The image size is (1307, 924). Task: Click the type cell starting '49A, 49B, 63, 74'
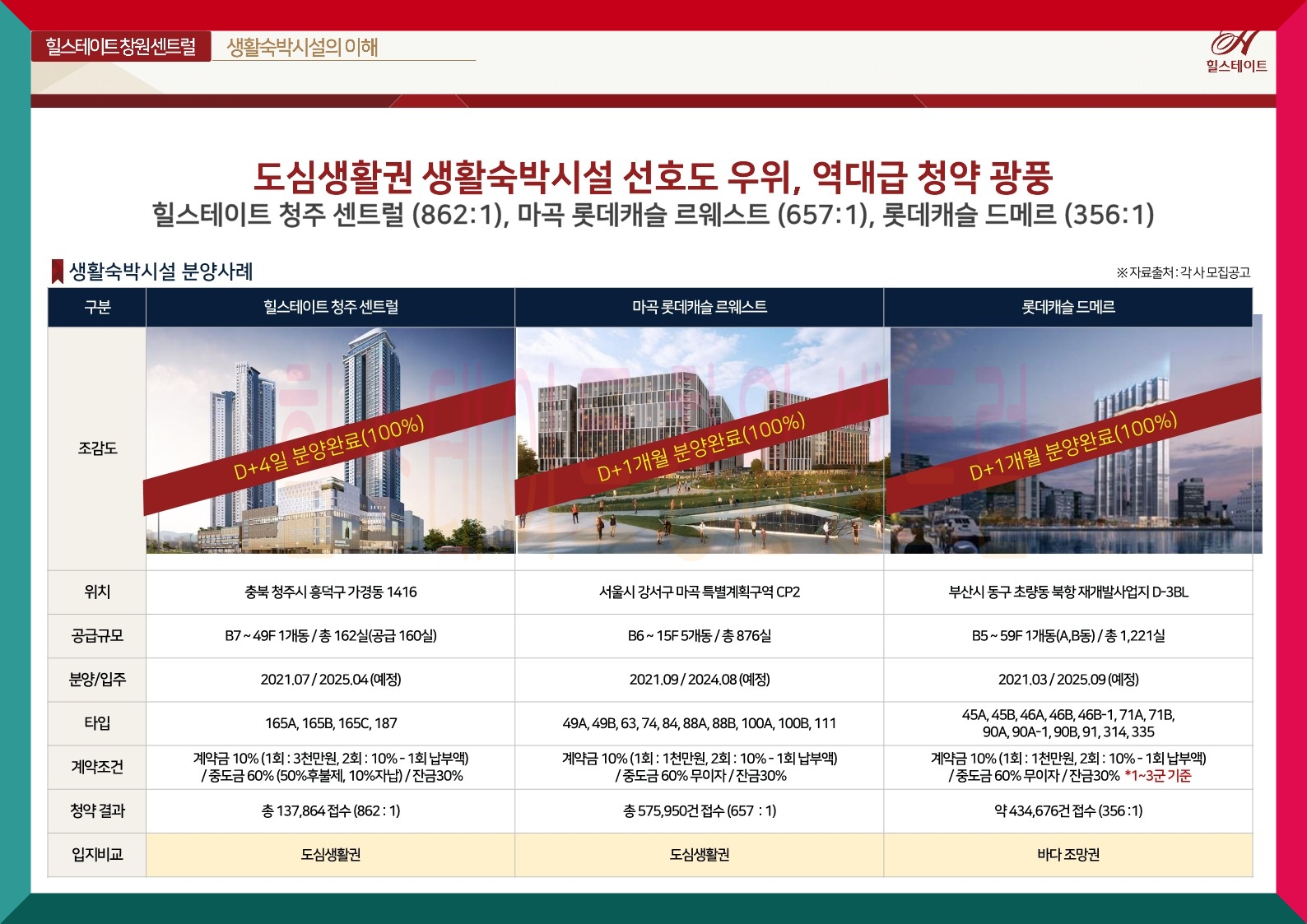(x=700, y=723)
